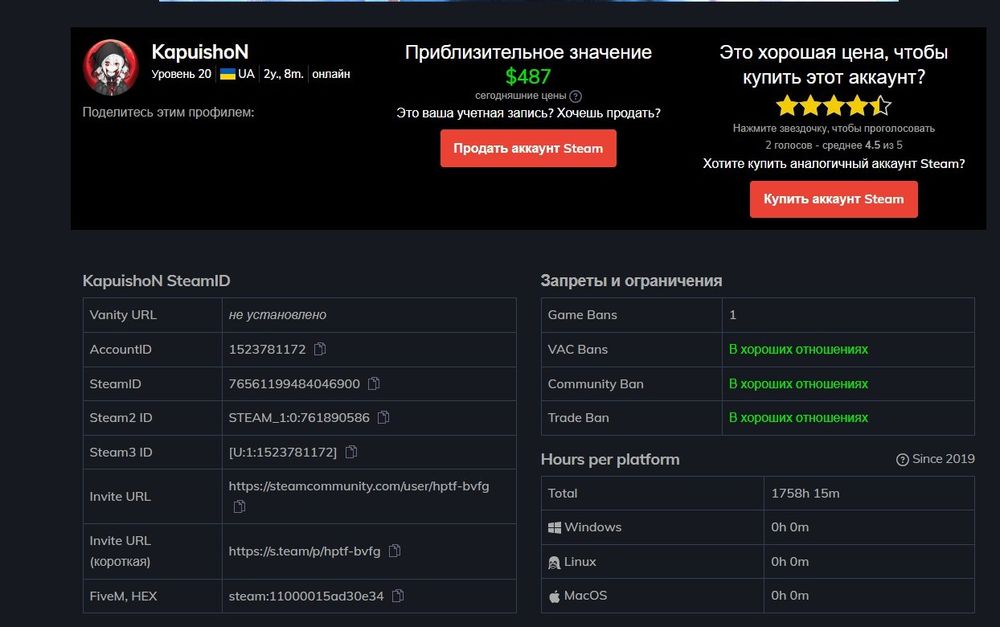Click the FiveM, HEX row label

click(123, 596)
